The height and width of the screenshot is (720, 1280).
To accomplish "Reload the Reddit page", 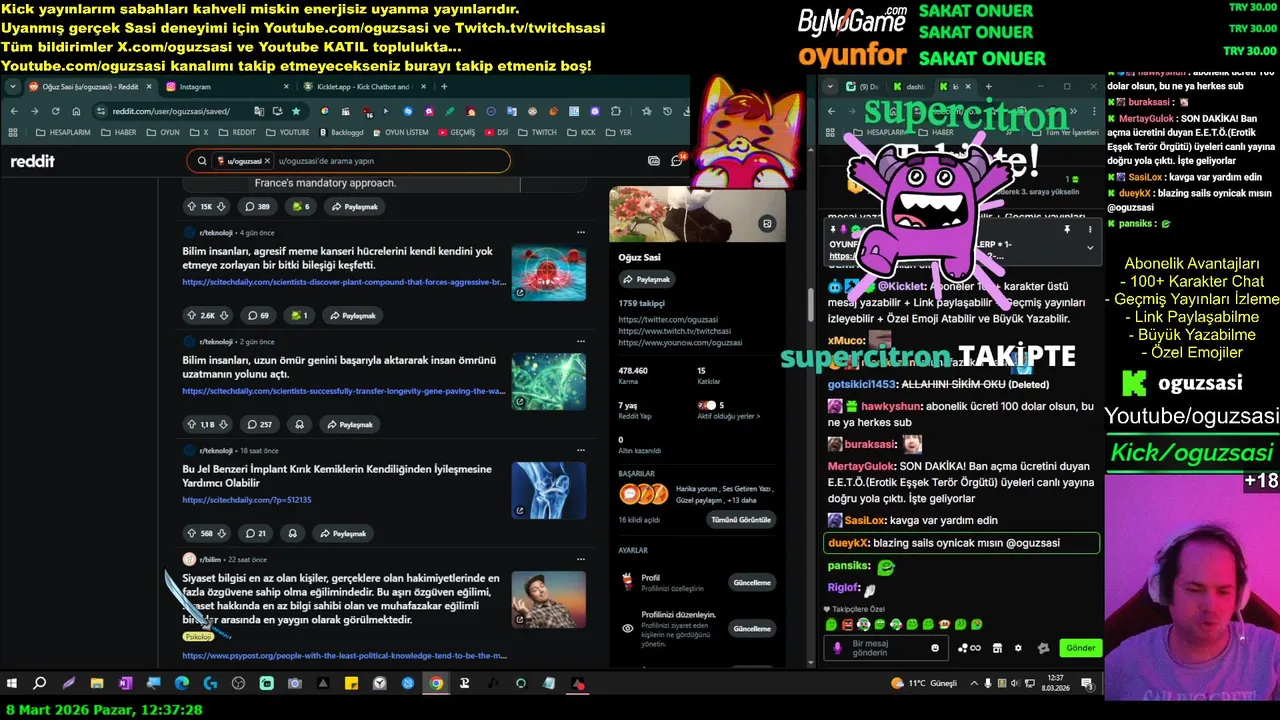I will point(56,111).
